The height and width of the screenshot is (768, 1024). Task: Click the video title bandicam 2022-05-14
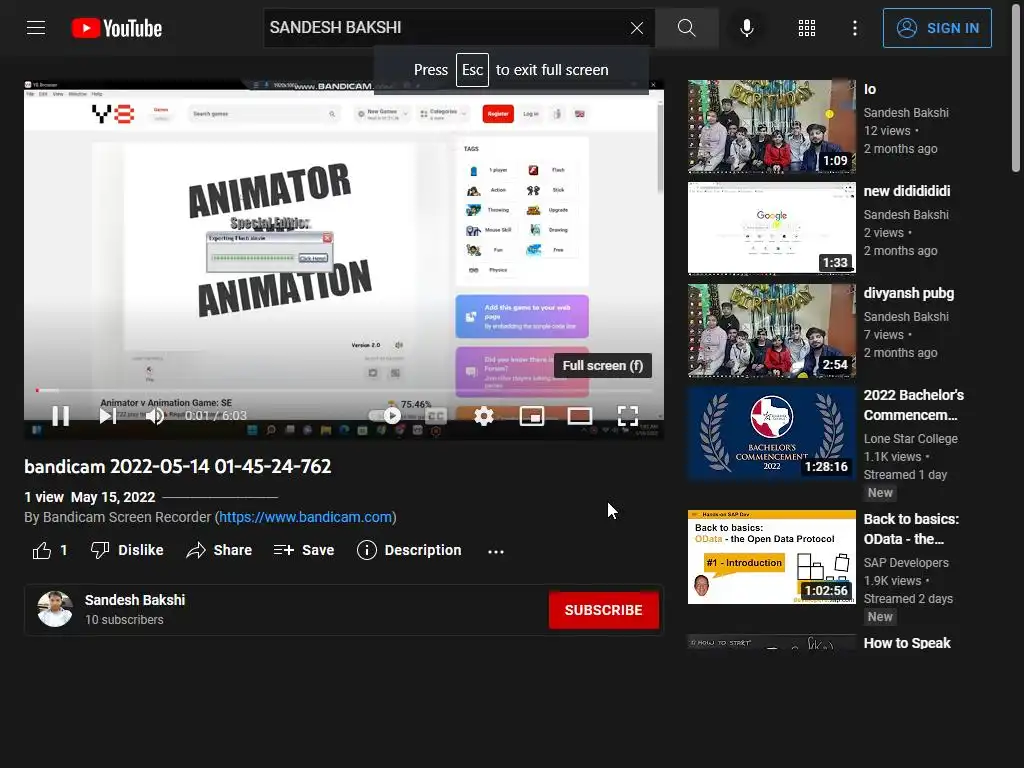pos(178,467)
